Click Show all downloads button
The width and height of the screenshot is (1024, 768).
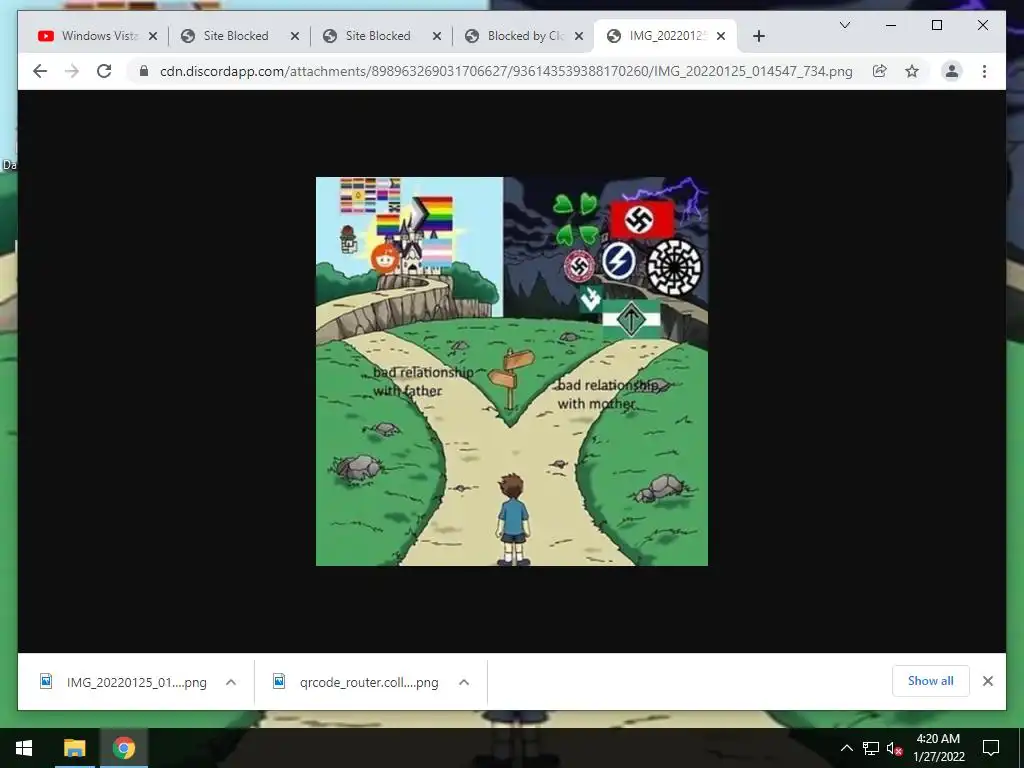pos(931,681)
